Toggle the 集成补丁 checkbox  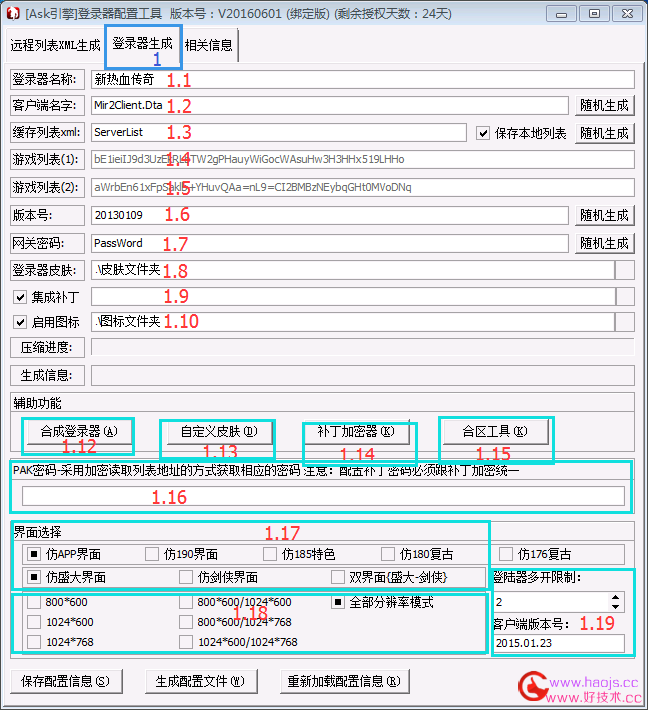pos(20,297)
